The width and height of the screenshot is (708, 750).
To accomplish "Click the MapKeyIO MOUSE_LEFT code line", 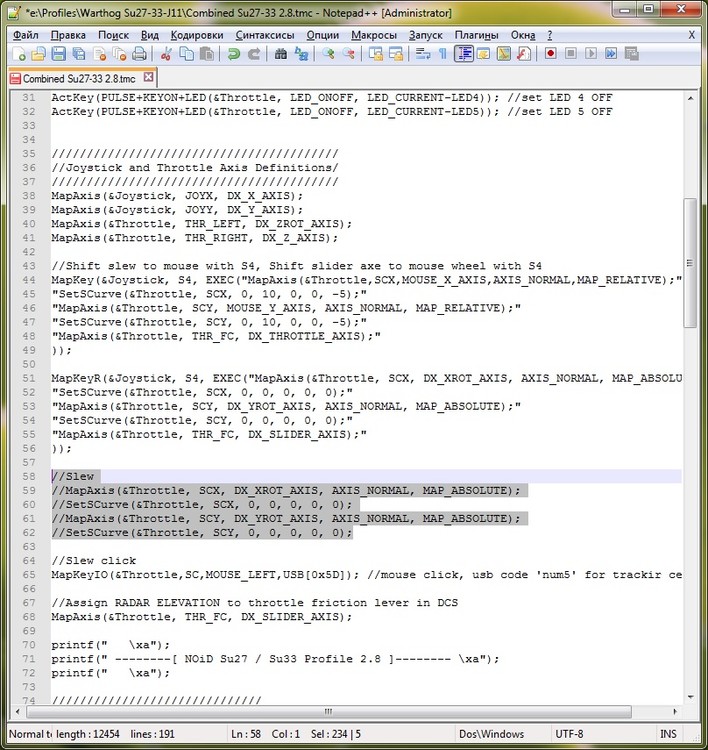I will (366, 574).
